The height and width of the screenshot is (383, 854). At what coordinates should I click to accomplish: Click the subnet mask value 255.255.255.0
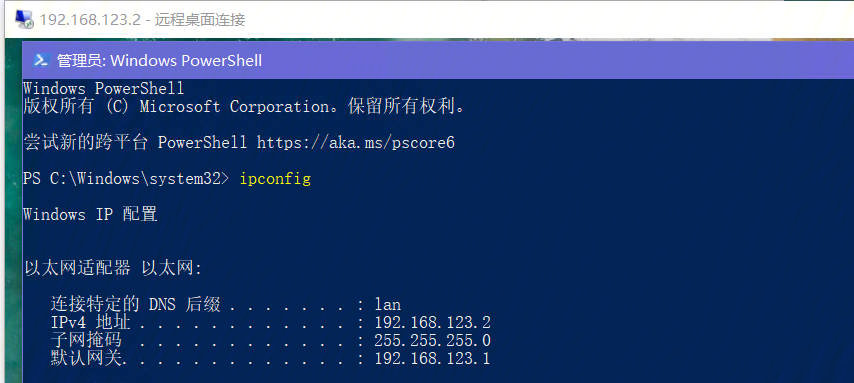point(432,341)
